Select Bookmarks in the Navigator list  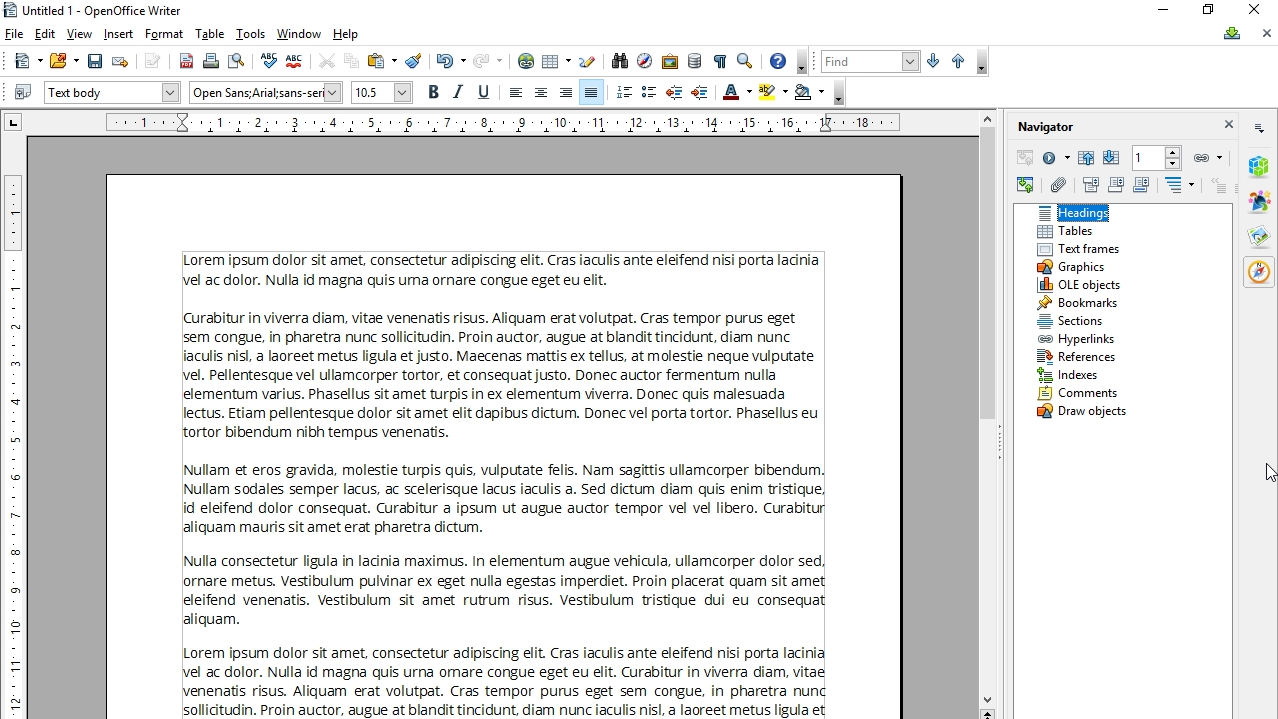[1087, 302]
